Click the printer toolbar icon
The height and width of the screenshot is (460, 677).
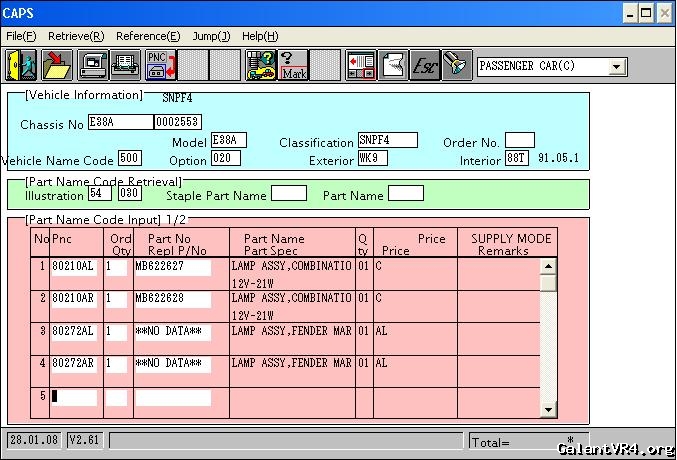pyautogui.click(x=125, y=65)
